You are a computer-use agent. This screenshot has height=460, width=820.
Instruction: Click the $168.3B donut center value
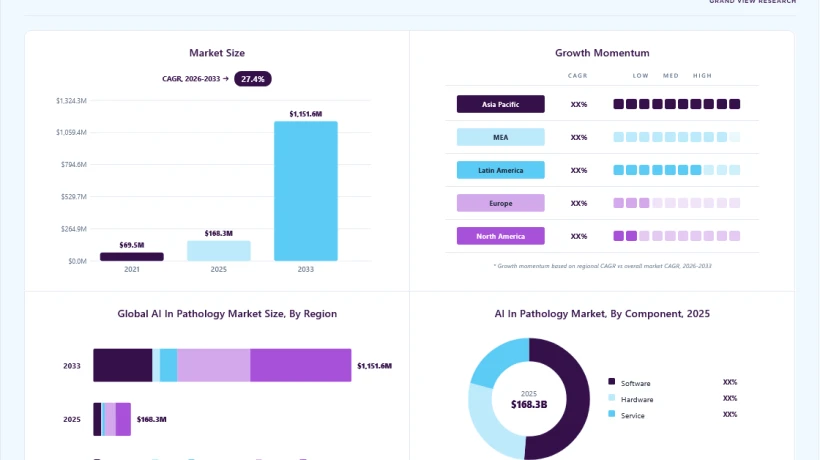tap(529, 405)
